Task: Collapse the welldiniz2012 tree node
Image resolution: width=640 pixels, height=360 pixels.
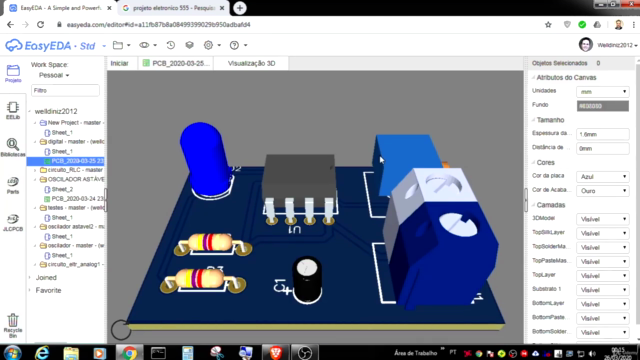Action: [x=30, y=111]
